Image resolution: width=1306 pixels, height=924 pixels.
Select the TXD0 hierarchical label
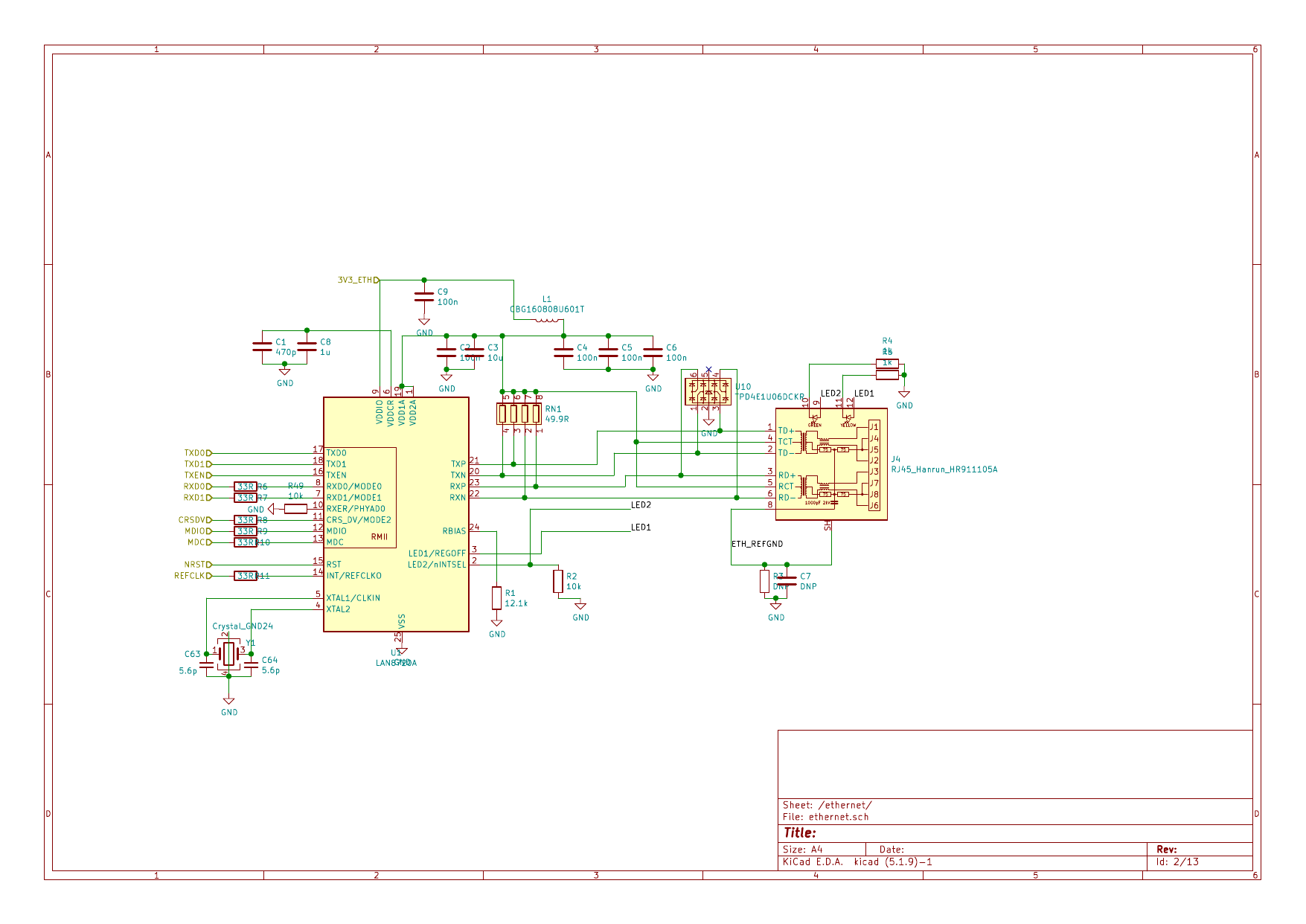[x=197, y=453]
